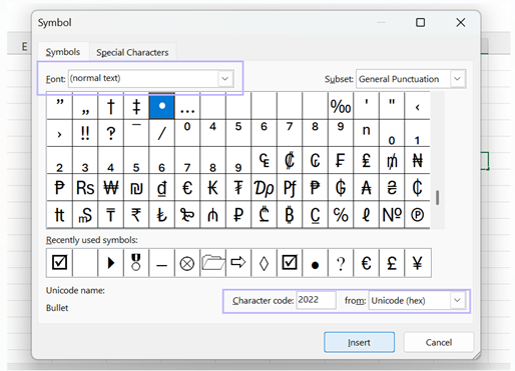Select the Numero № symbol

click(392, 215)
